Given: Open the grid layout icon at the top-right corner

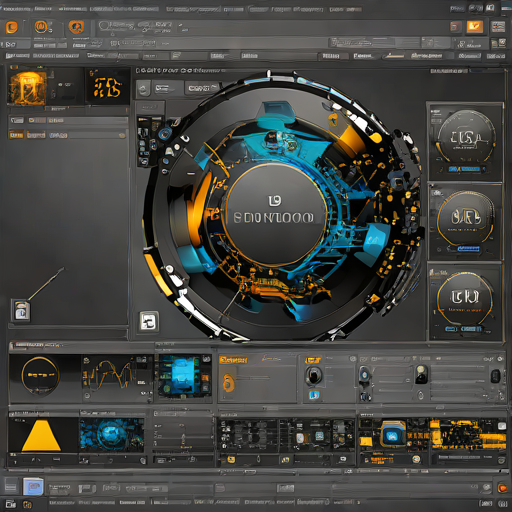Looking at the screenshot, I should (498, 27).
